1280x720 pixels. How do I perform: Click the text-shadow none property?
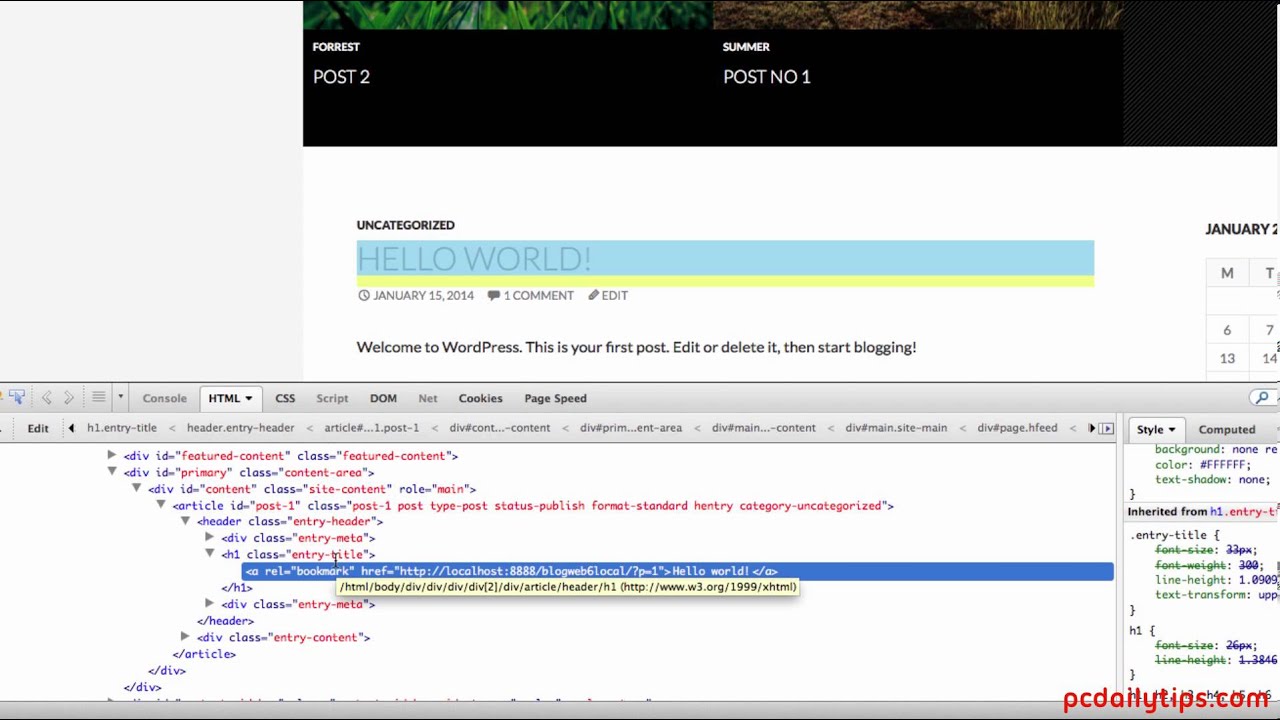tap(1212, 479)
